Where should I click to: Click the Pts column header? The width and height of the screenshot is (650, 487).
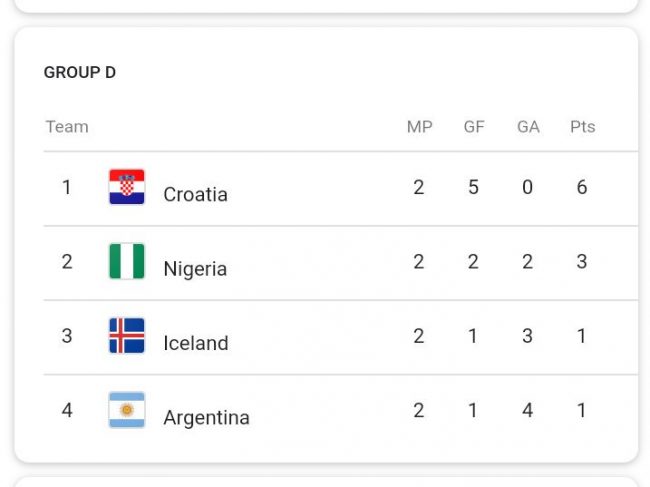582,127
